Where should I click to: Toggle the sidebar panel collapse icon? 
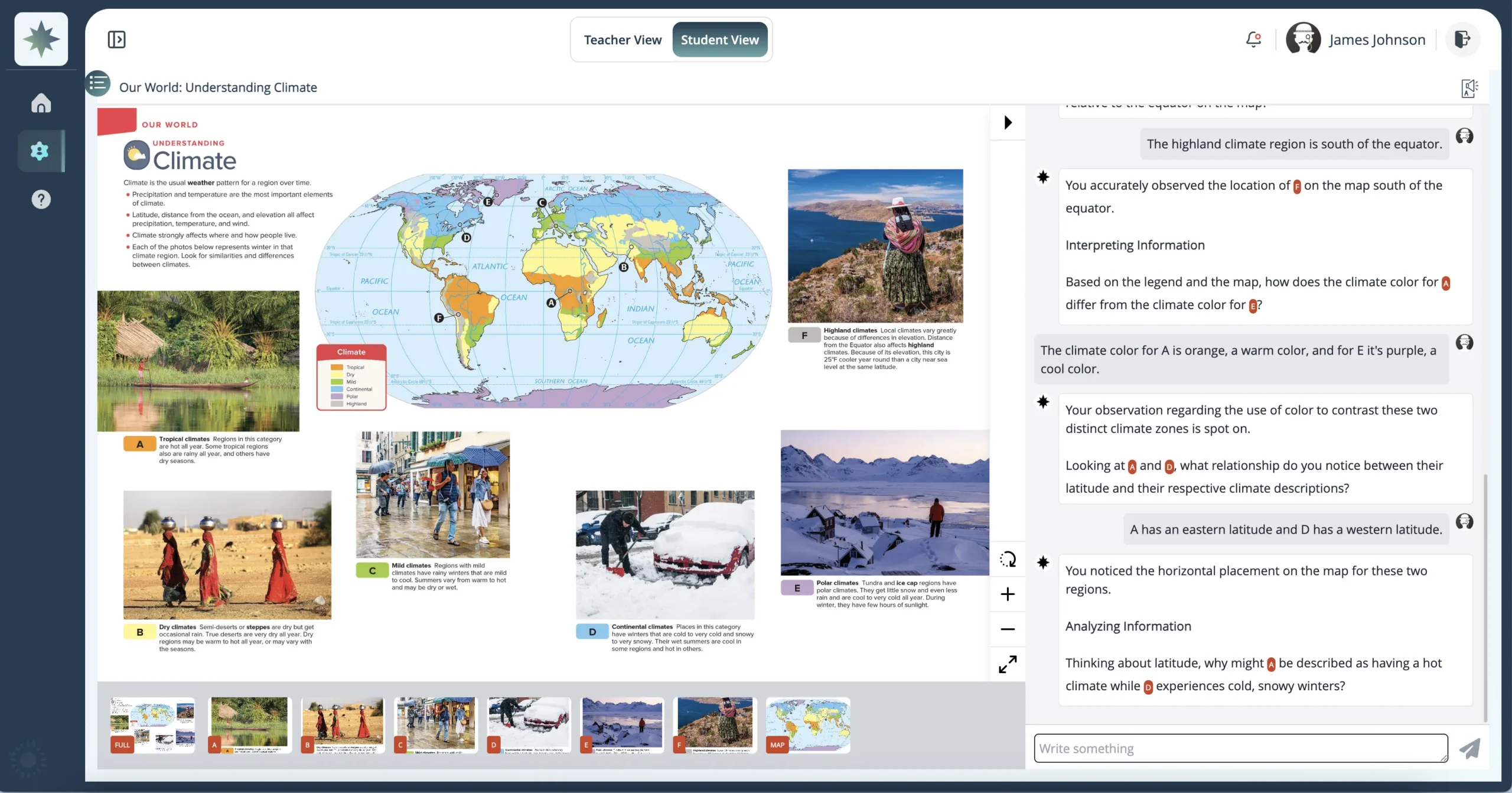[116, 40]
